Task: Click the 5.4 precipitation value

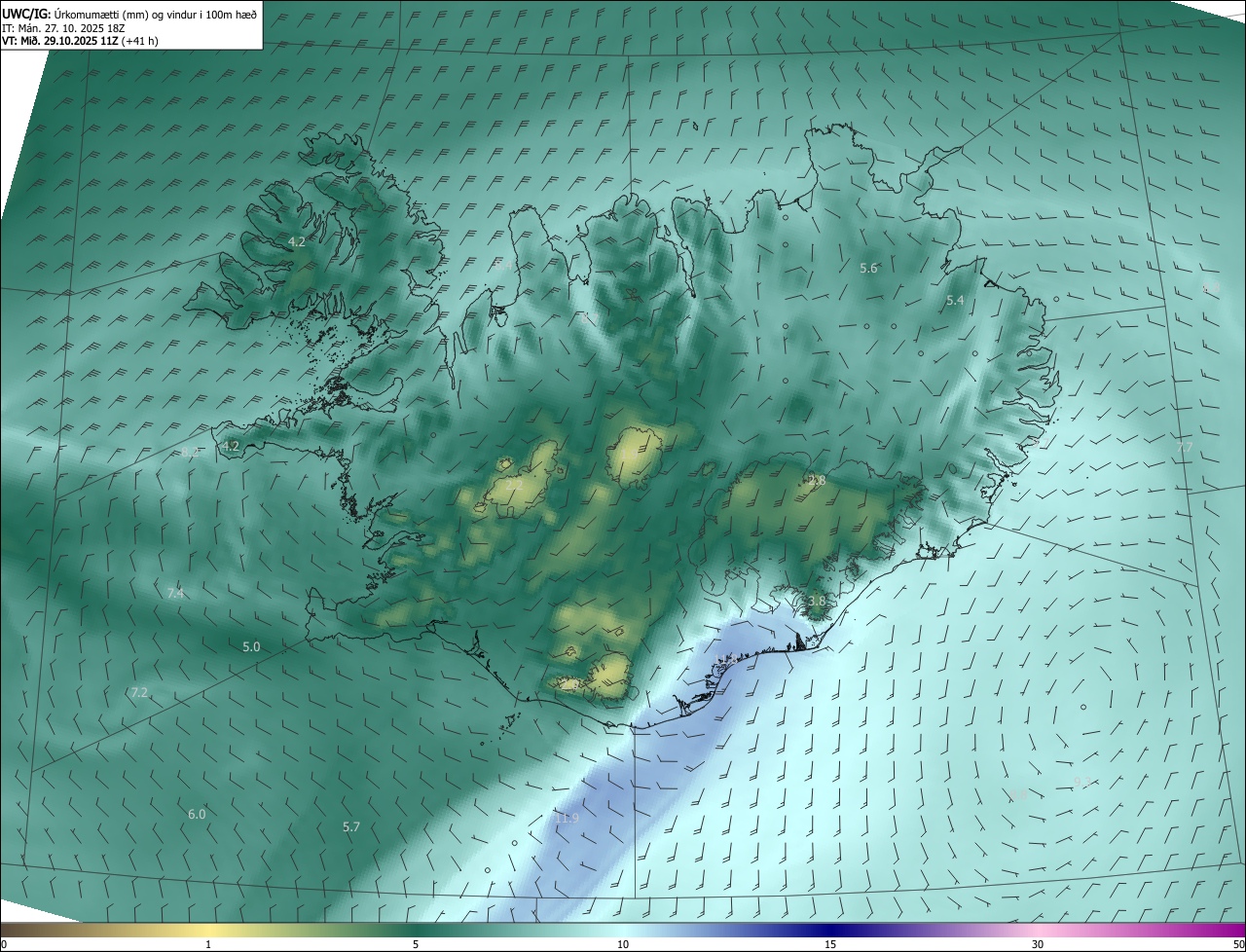Action: pos(955,301)
